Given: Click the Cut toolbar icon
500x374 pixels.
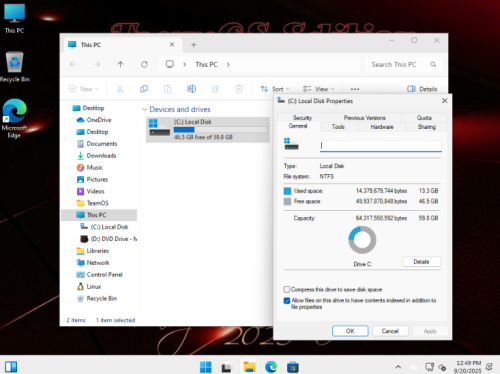Looking at the screenshot, I should (120, 89).
